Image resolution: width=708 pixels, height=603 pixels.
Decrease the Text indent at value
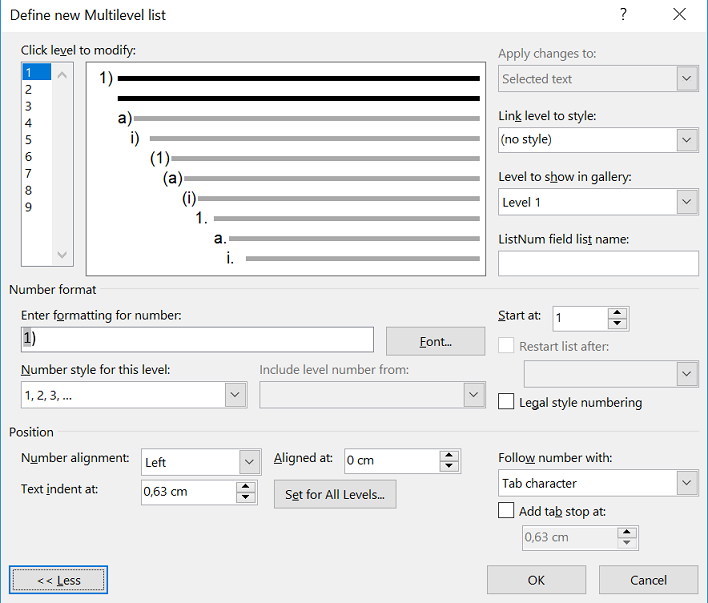[x=246, y=498]
